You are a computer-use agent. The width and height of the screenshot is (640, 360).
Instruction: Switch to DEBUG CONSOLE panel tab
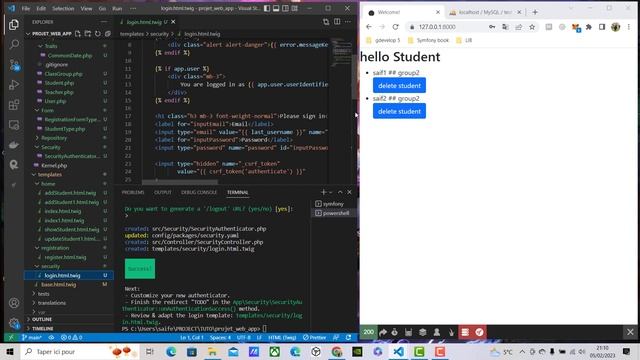pos(199,192)
